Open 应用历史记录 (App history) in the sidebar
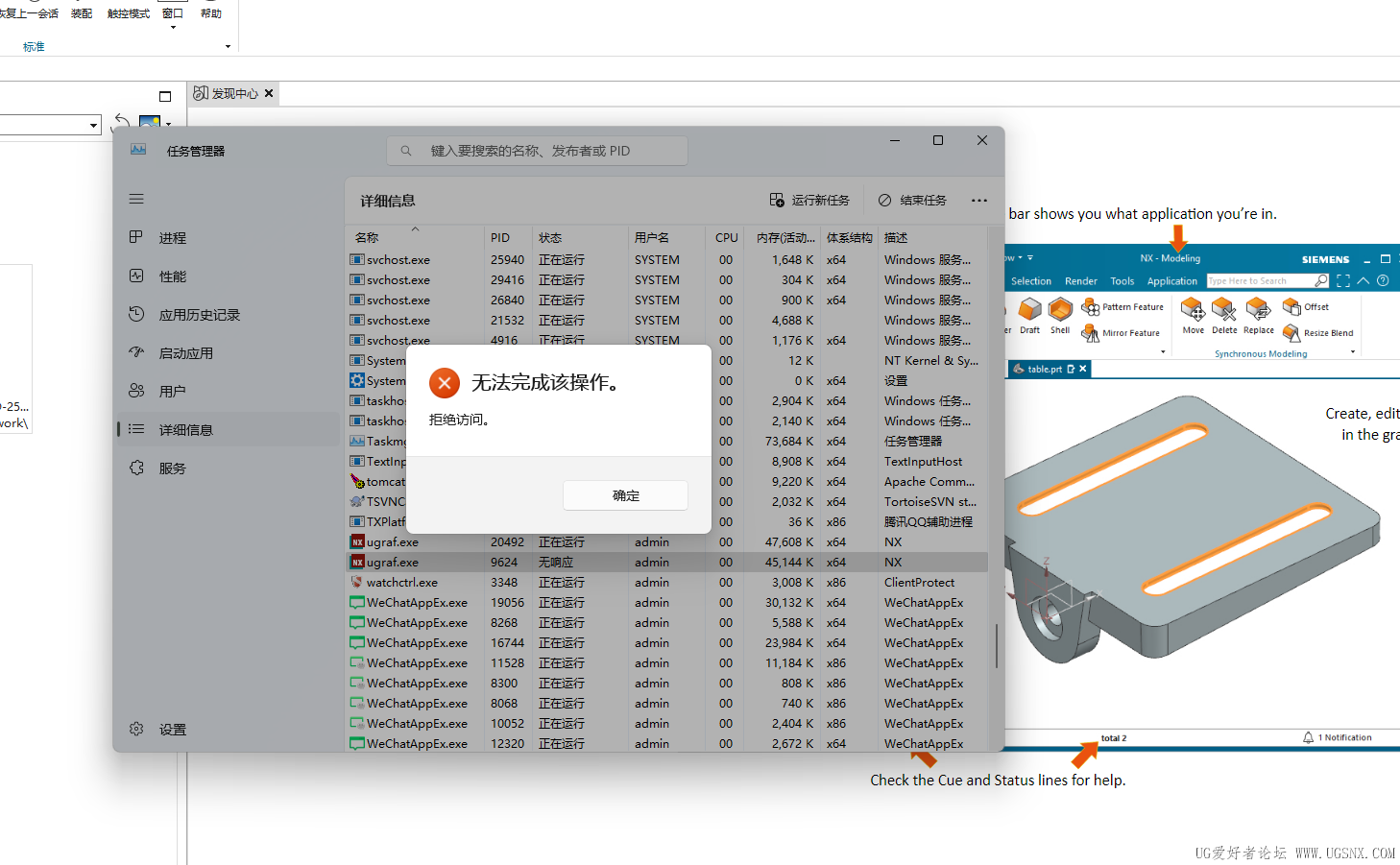The width and height of the screenshot is (1400, 865). (x=199, y=315)
